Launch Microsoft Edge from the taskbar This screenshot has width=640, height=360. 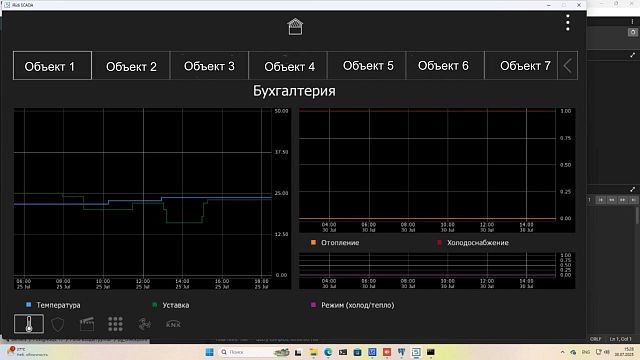pos(328,352)
